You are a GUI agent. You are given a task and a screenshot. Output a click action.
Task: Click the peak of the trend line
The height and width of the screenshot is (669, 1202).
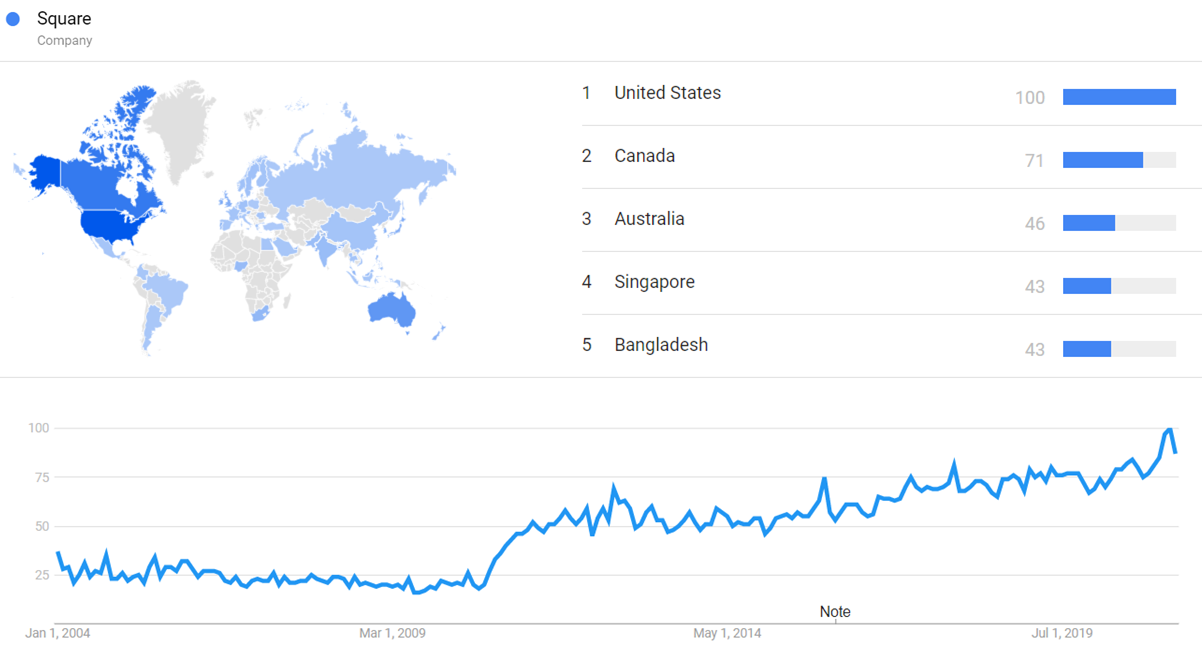point(1168,430)
